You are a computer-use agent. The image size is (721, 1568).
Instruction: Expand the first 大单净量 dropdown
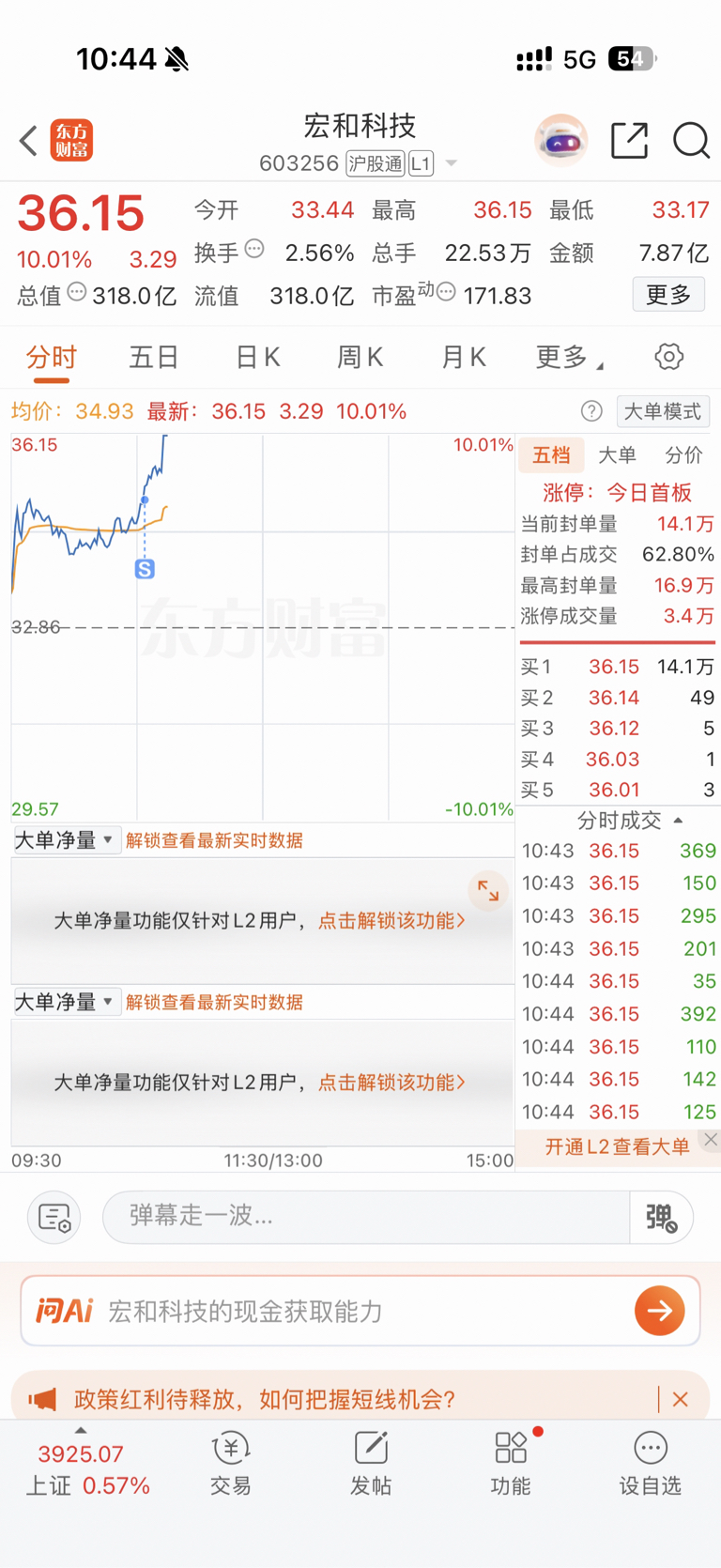pyautogui.click(x=65, y=840)
